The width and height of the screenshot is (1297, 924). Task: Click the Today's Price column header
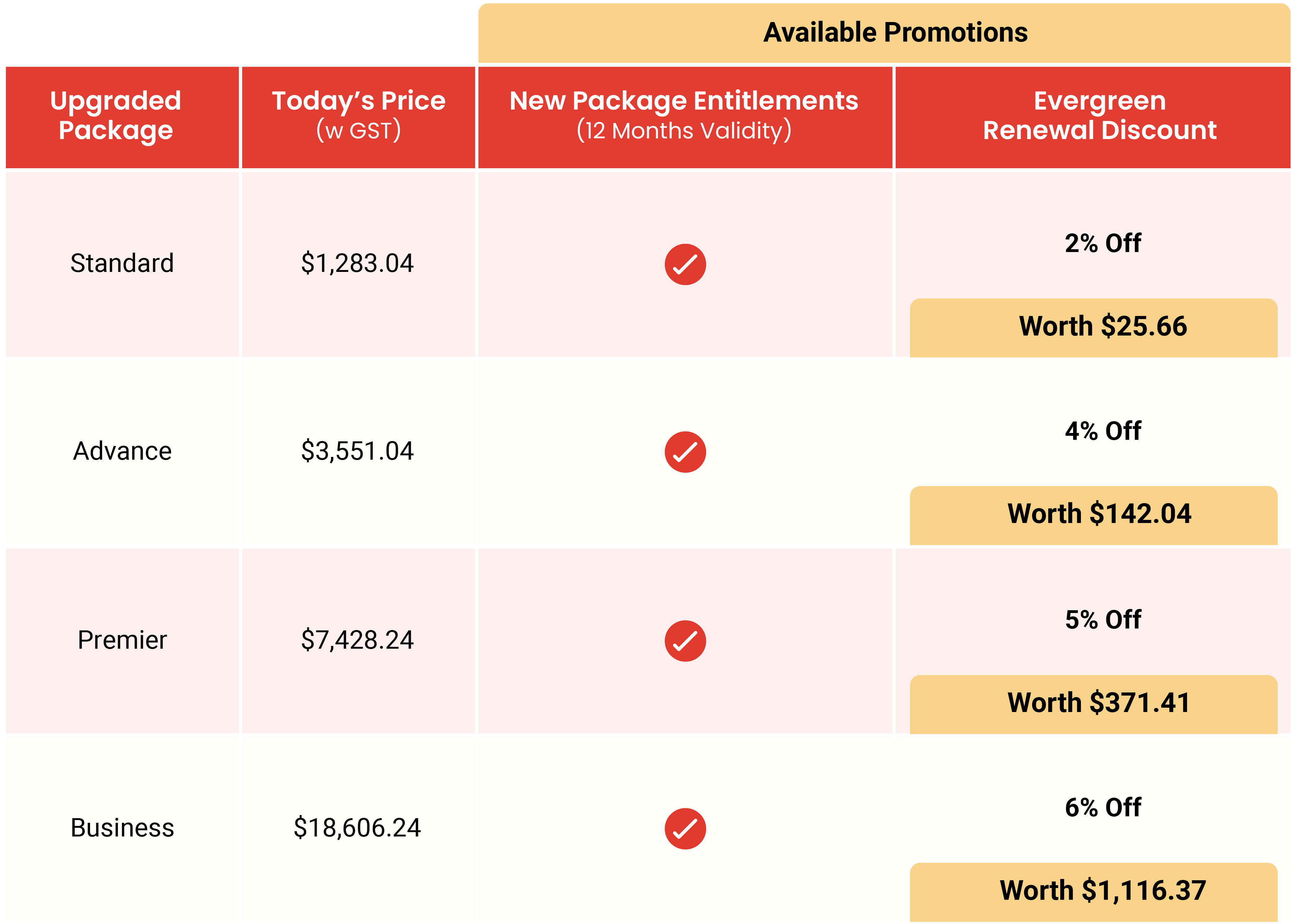tap(359, 117)
